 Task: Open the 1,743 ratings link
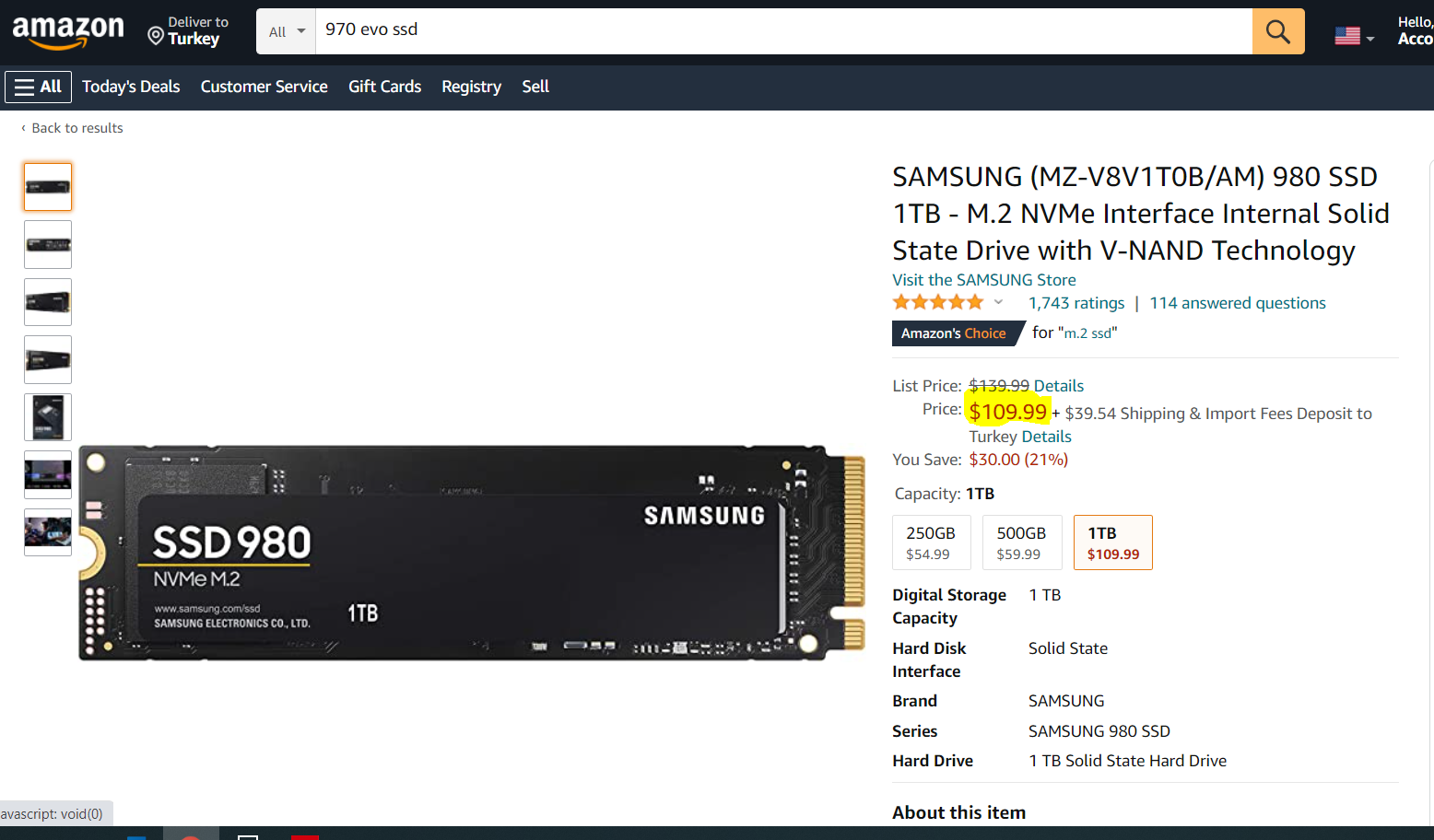(x=1076, y=303)
